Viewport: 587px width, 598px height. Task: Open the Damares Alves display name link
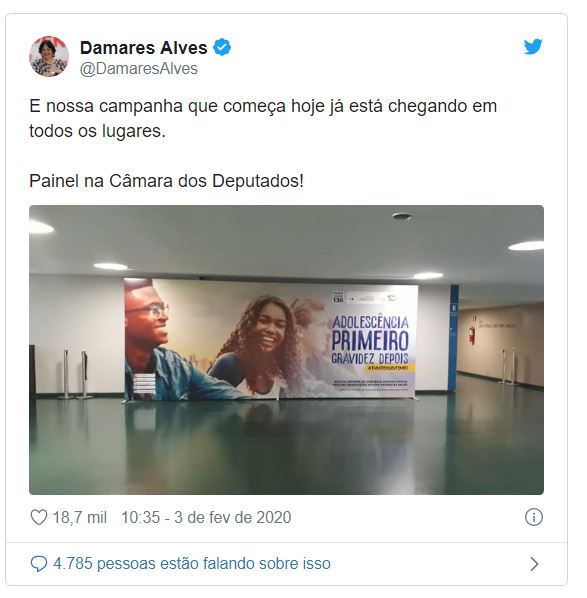click(143, 48)
